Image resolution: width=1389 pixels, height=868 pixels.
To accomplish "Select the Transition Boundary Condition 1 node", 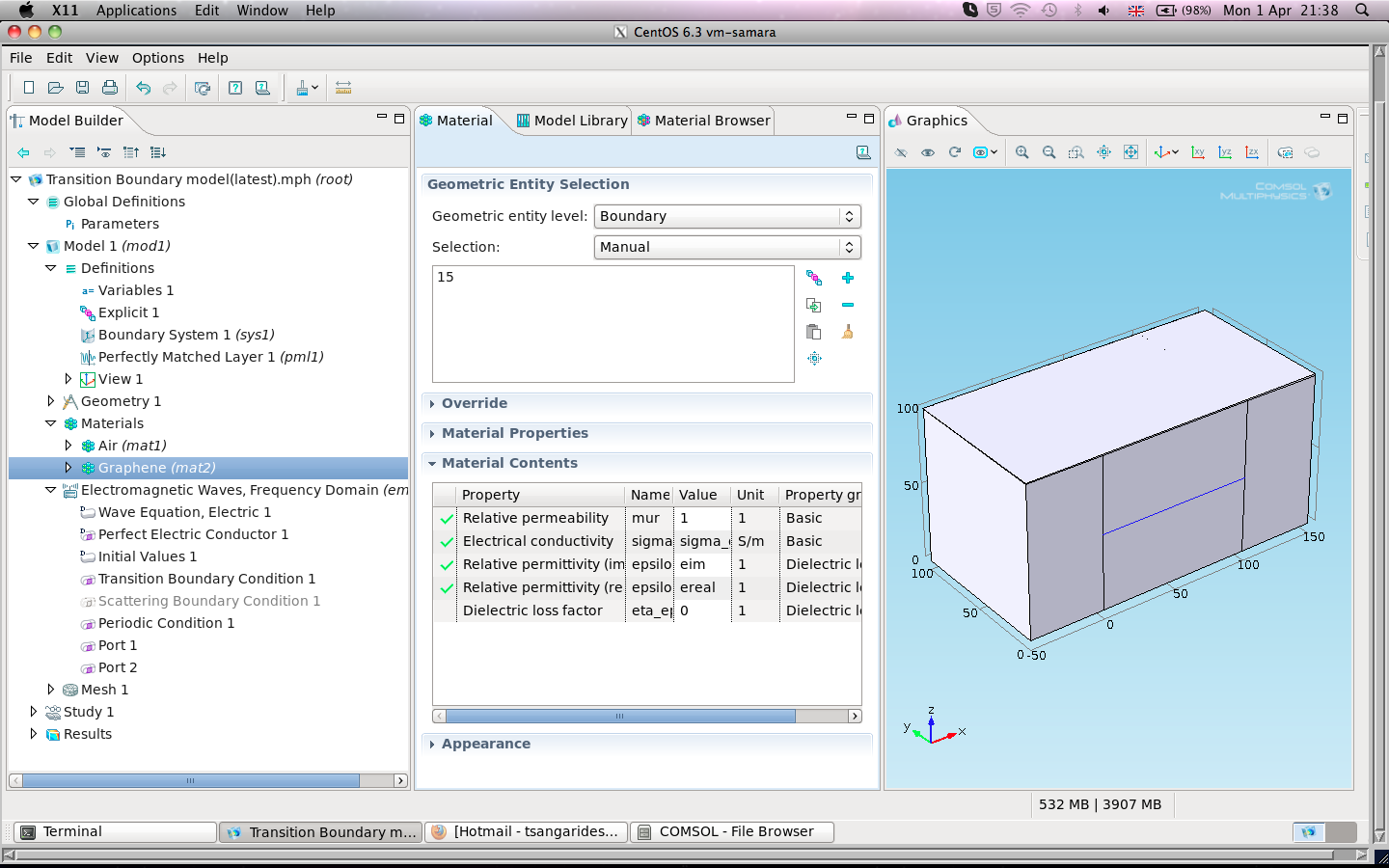I will [206, 579].
